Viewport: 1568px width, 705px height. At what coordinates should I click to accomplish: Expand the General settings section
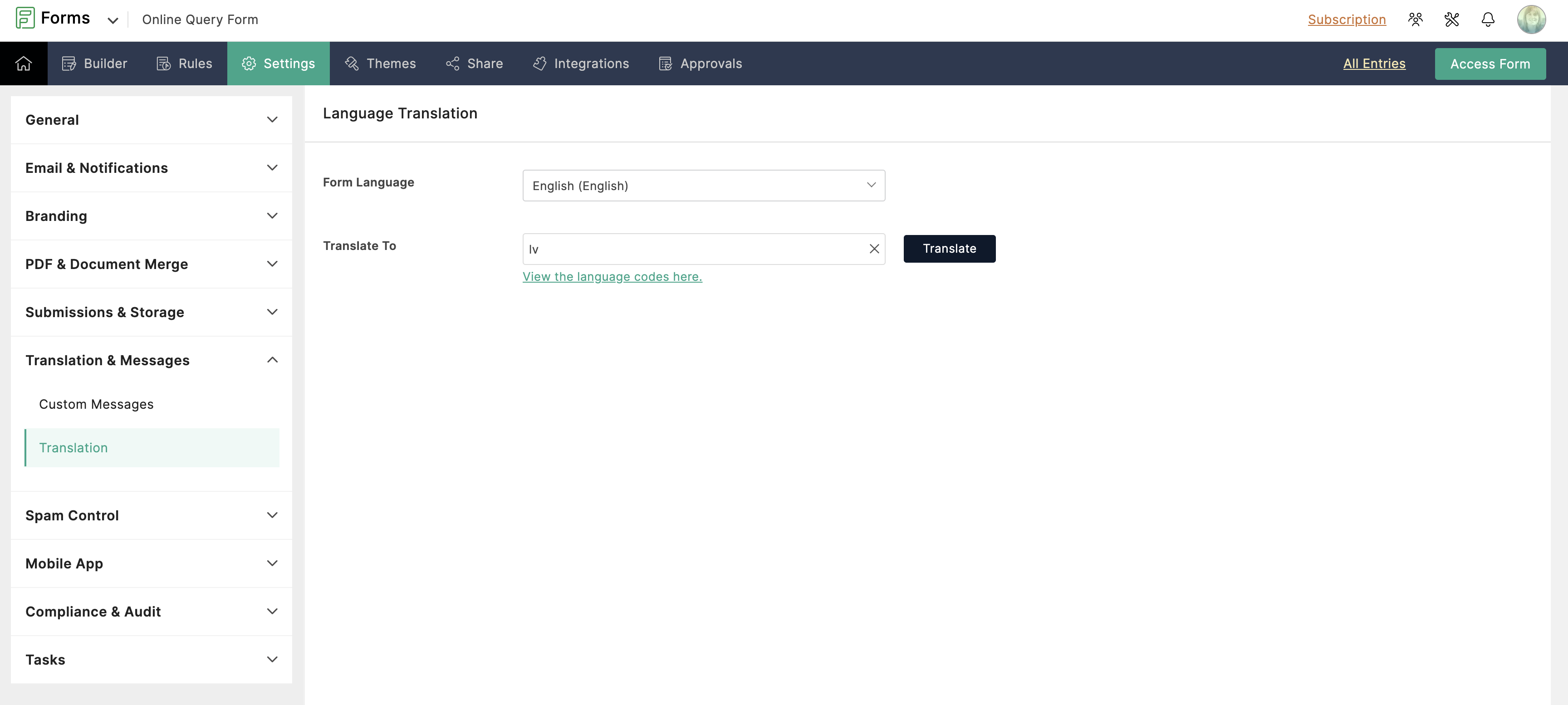pyautogui.click(x=151, y=120)
